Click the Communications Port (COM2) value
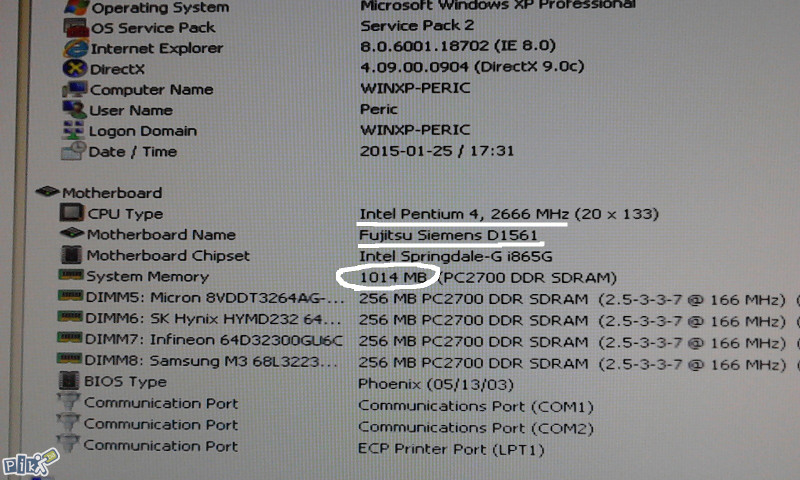 pos(476,427)
